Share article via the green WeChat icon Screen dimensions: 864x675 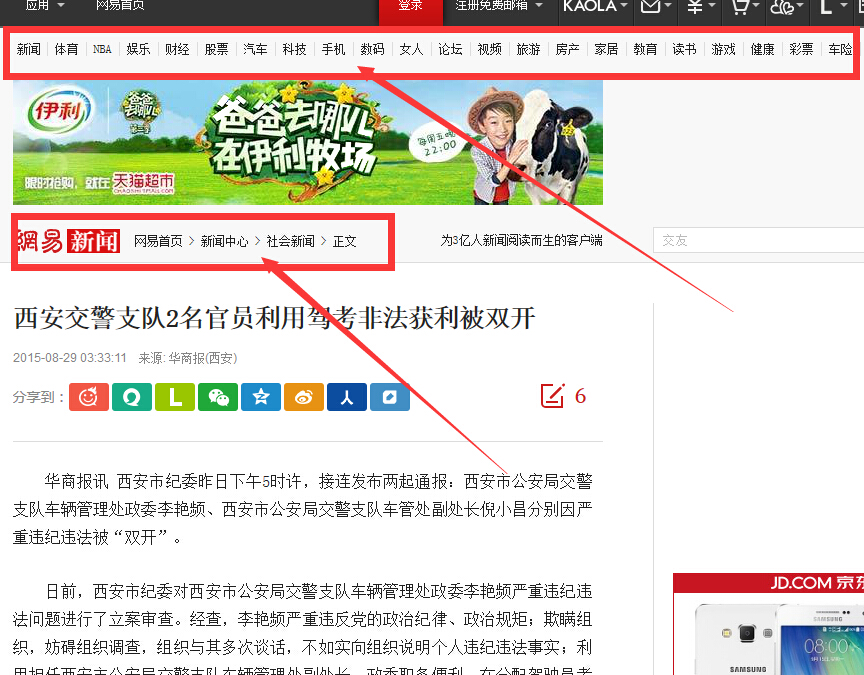coord(217,397)
